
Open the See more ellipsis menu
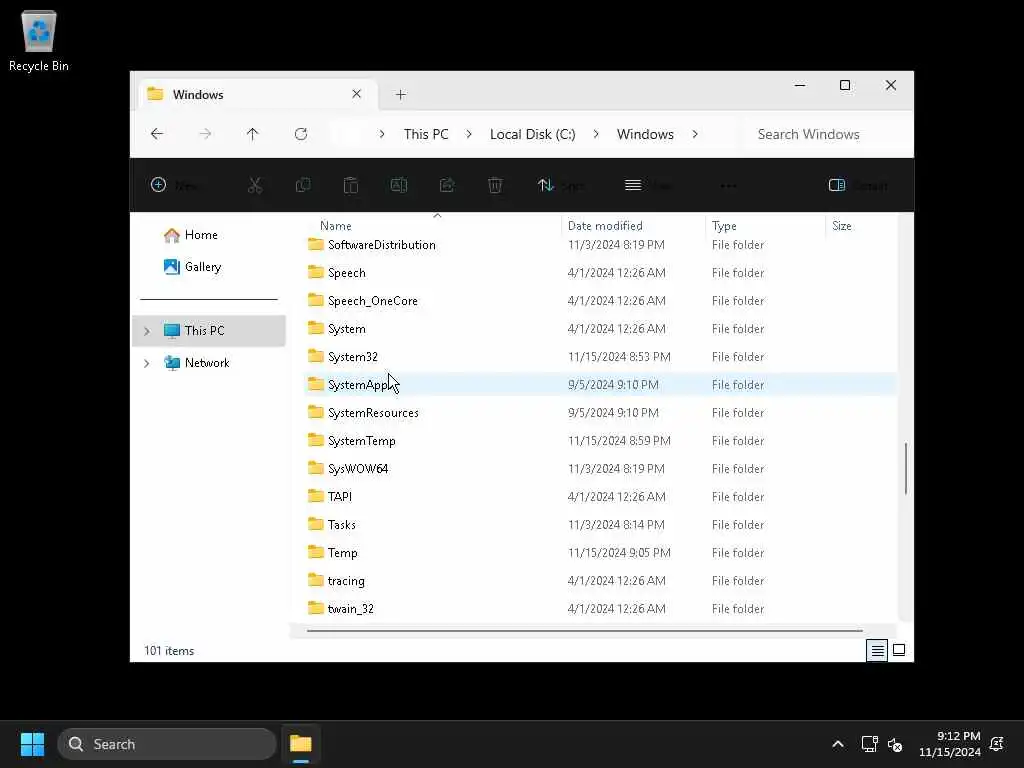(729, 185)
